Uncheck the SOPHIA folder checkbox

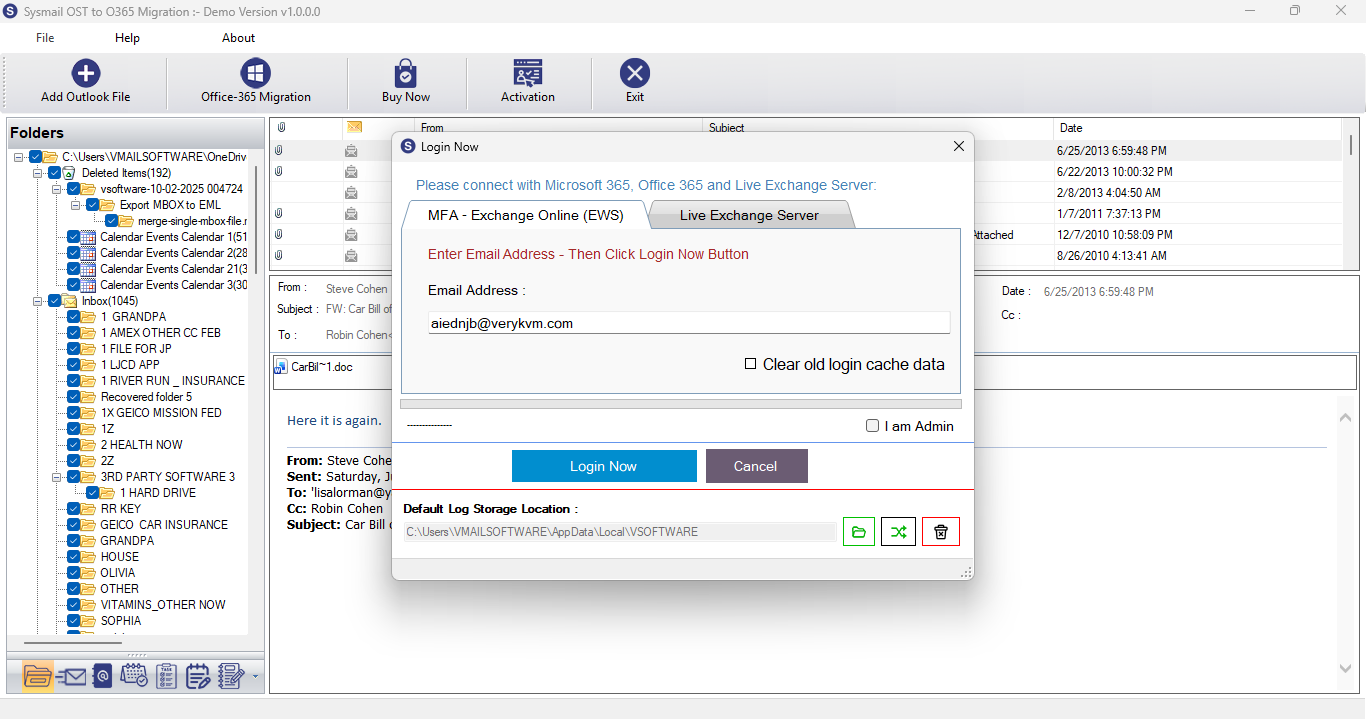pyautogui.click(x=73, y=621)
